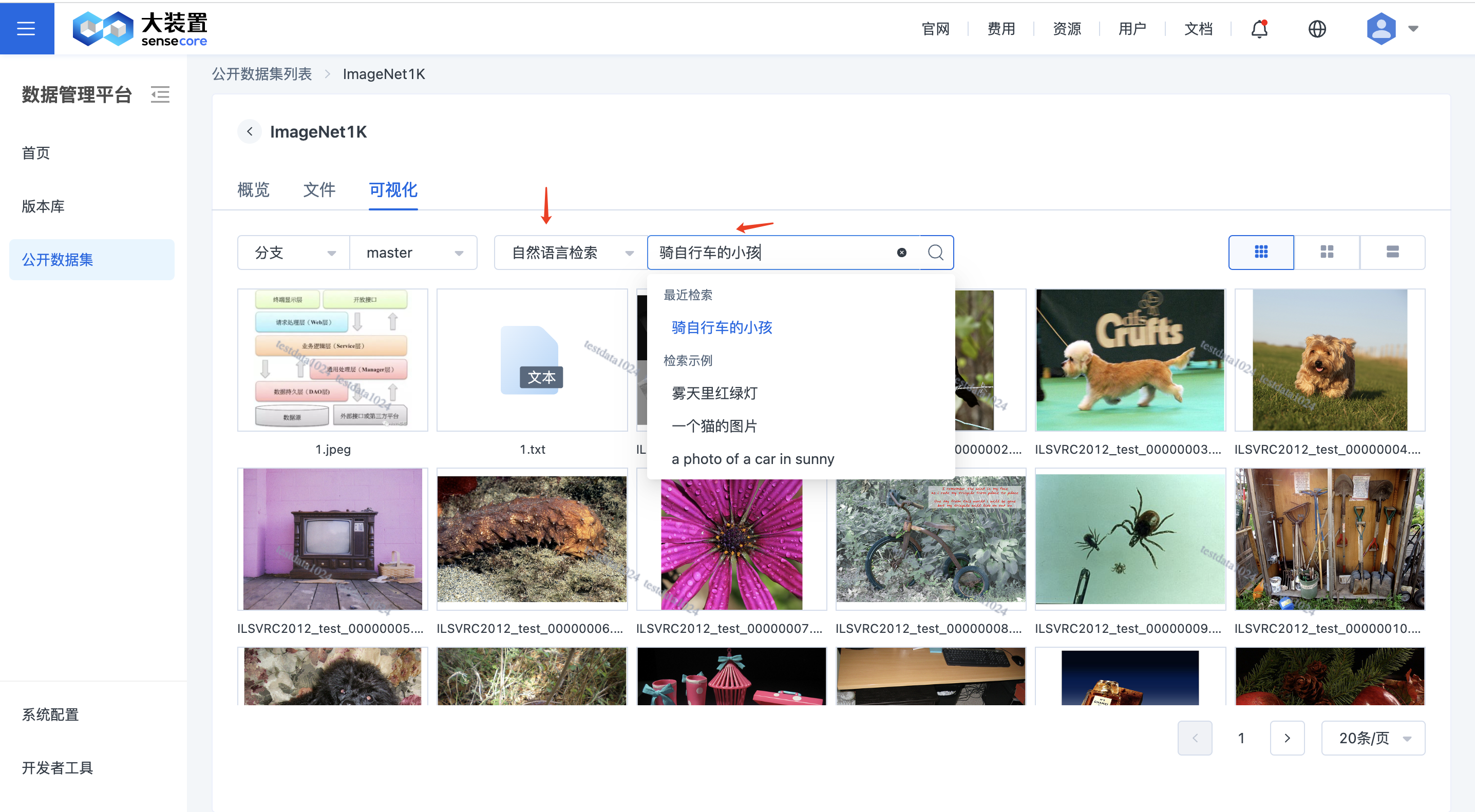Open the hamburger navigation menu
Viewport: 1475px width, 812px height.
tap(26, 28)
